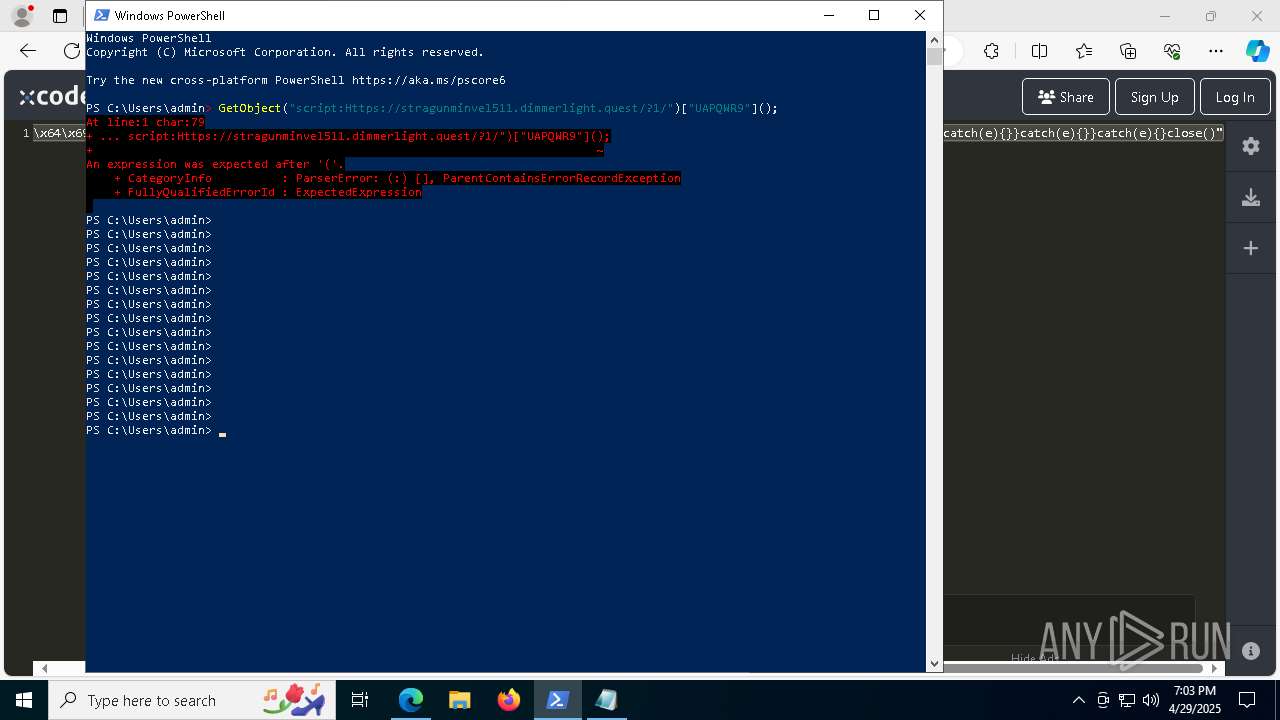The height and width of the screenshot is (720, 1280).
Task: Close the Windows PowerShell window
Action: (920, 15)
